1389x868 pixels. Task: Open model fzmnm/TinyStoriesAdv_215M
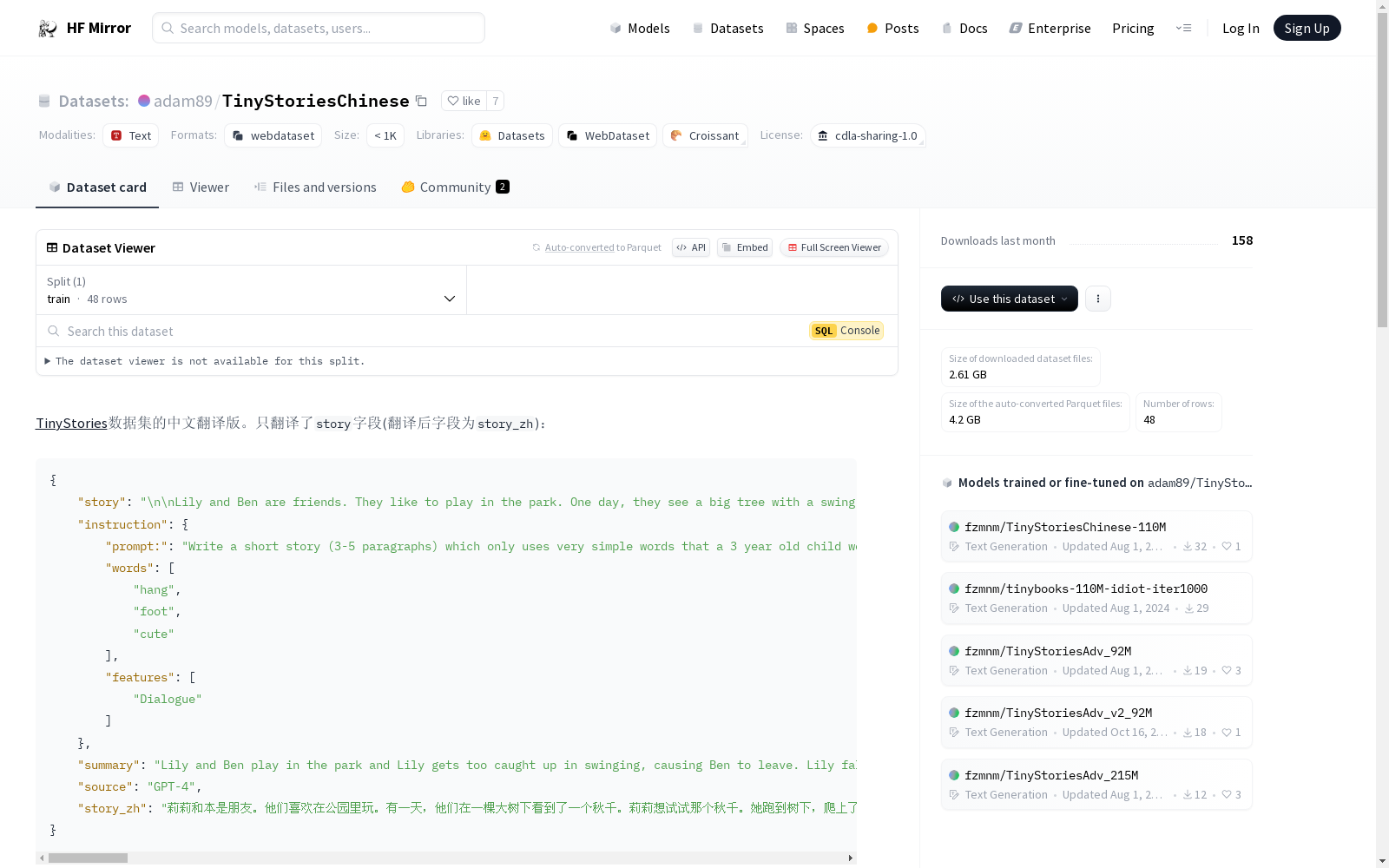pyautogui.click(x=1096, y=785)
